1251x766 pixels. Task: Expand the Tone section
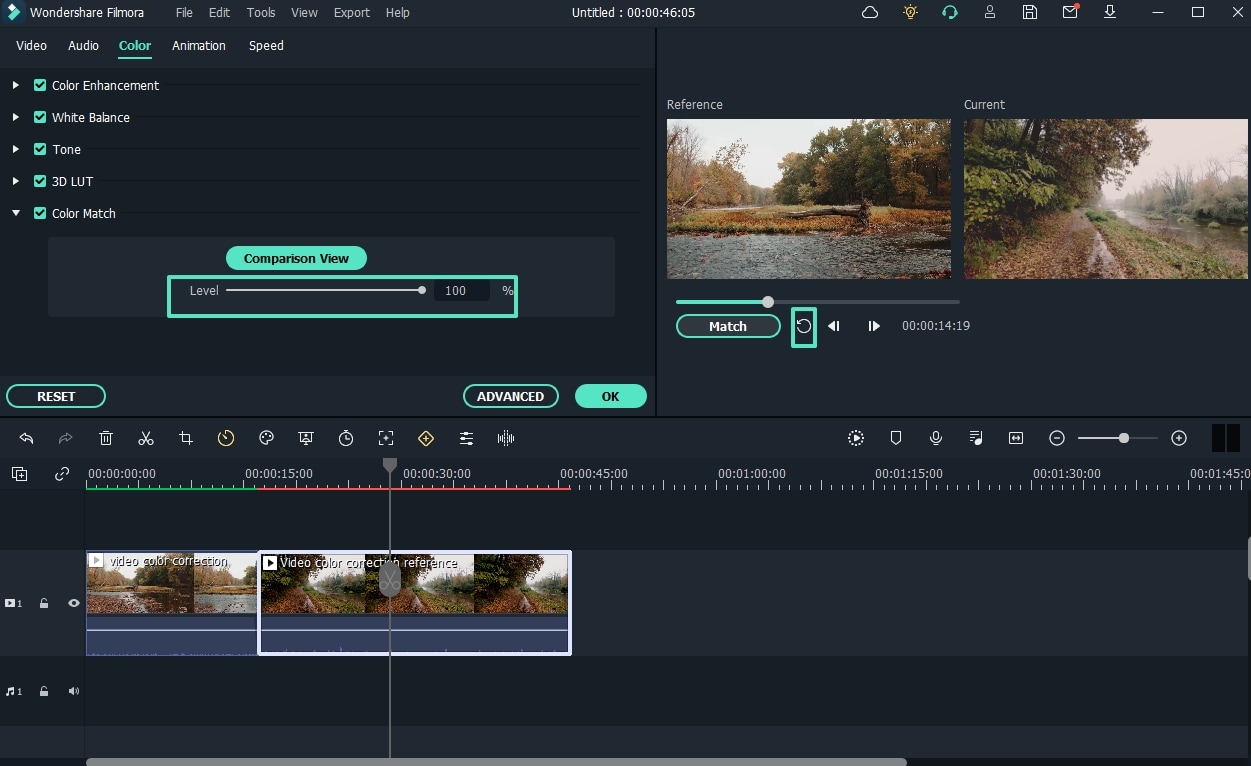click(x=16, y=149)
